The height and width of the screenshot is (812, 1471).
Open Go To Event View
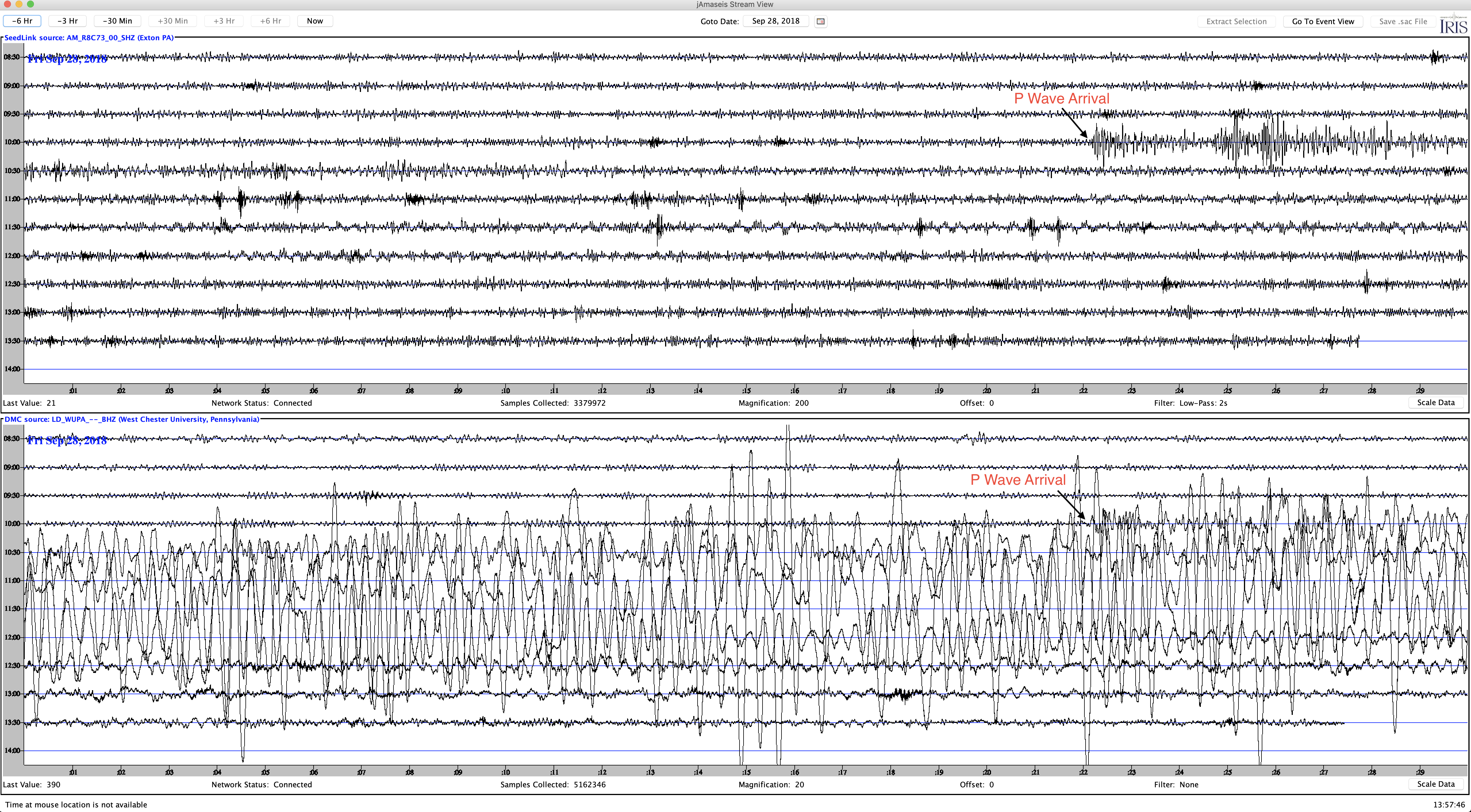coord(1322,21)
